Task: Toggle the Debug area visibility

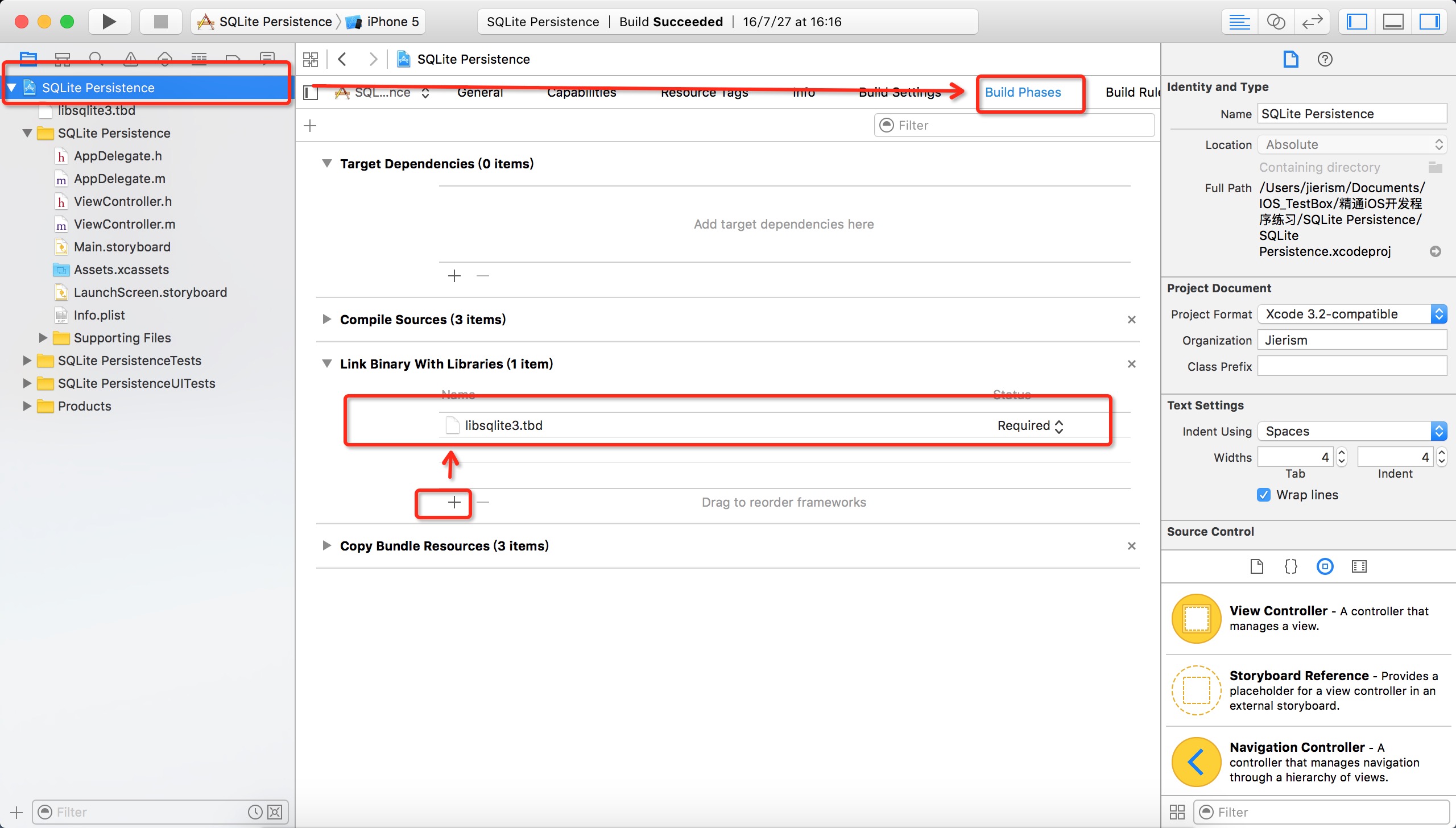Action: click(1393, 22)
